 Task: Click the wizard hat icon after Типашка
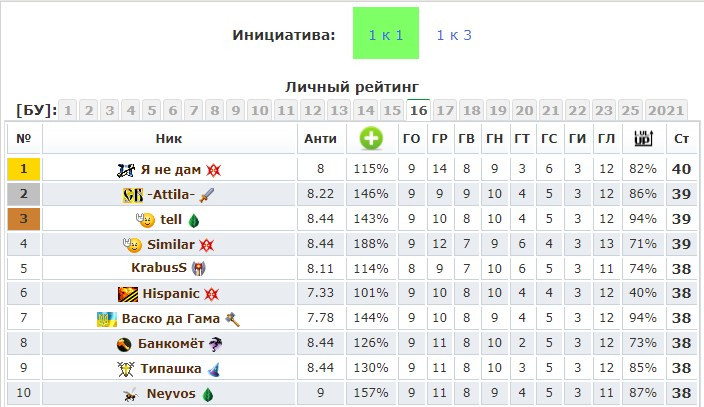click(x=214, y=369)
